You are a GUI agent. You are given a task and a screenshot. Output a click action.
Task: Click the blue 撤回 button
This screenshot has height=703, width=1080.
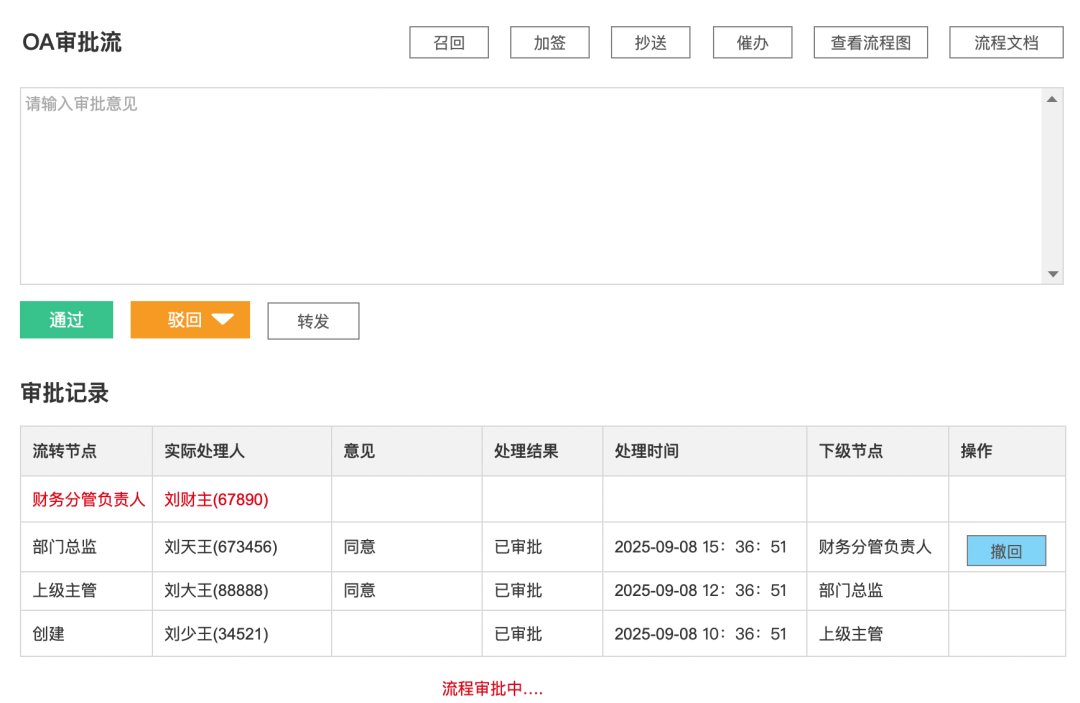1006,551
